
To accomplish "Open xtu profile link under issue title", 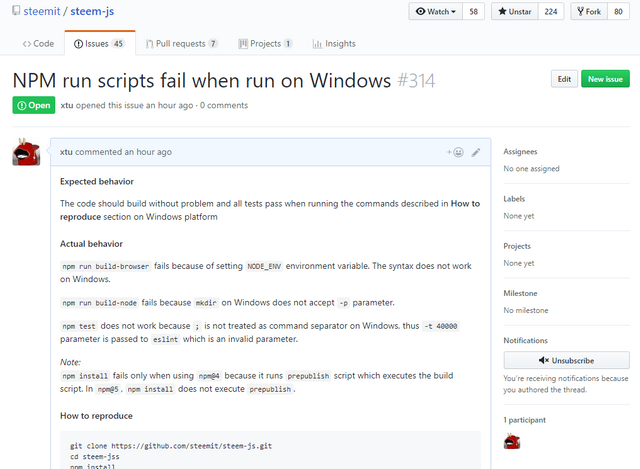I will pos(67,106).
